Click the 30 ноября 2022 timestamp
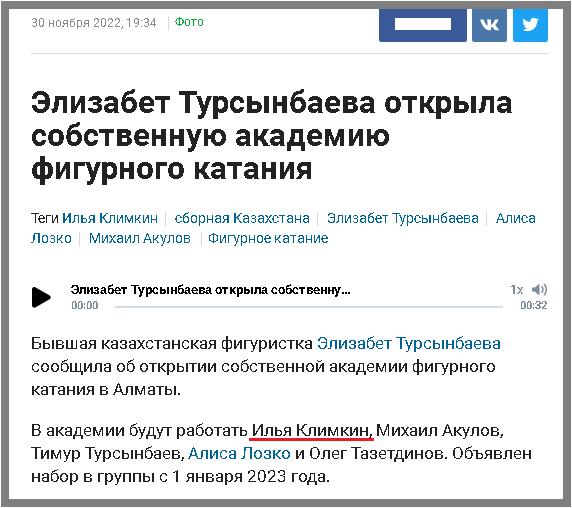 tap(94, 23)
